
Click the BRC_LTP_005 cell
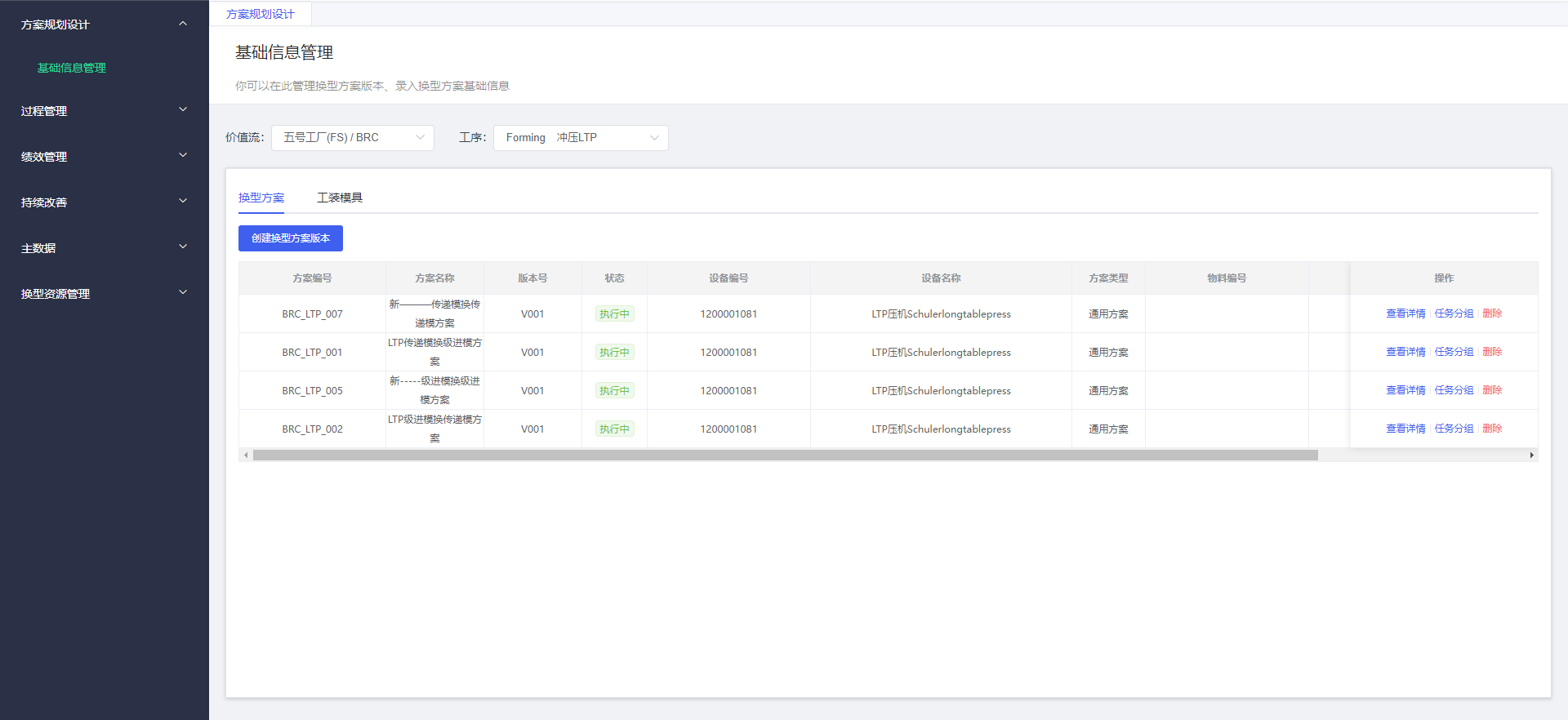click(x=312, y=391)
